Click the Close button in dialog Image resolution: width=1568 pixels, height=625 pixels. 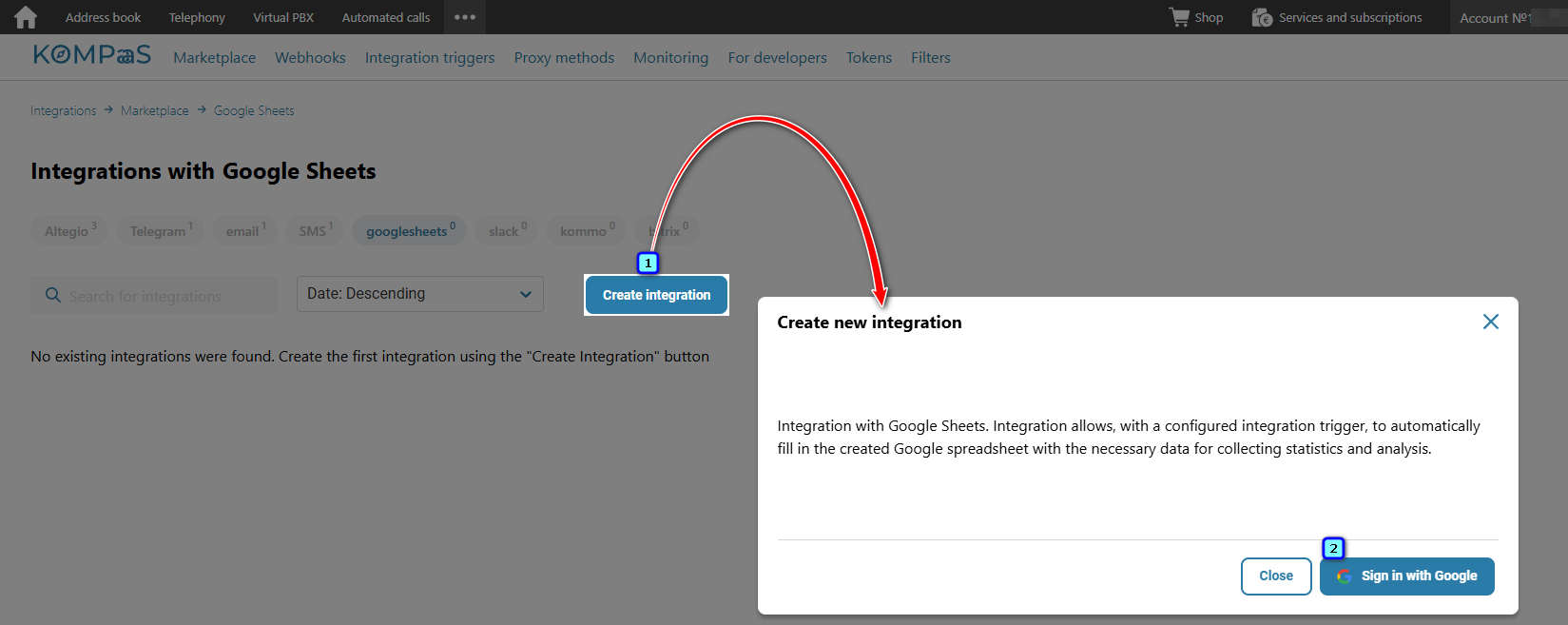1276,576
